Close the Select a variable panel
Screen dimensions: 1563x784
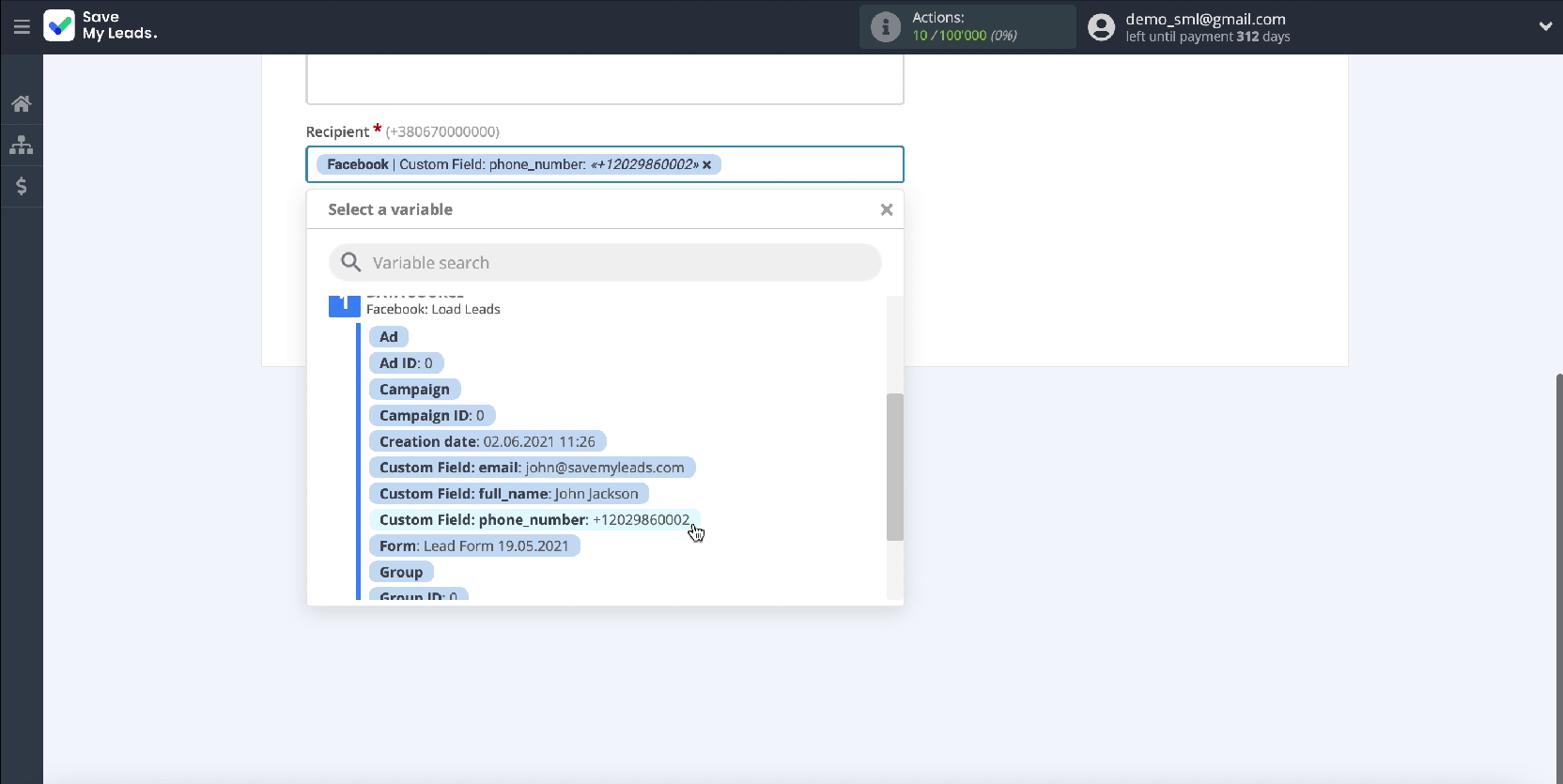886,209
